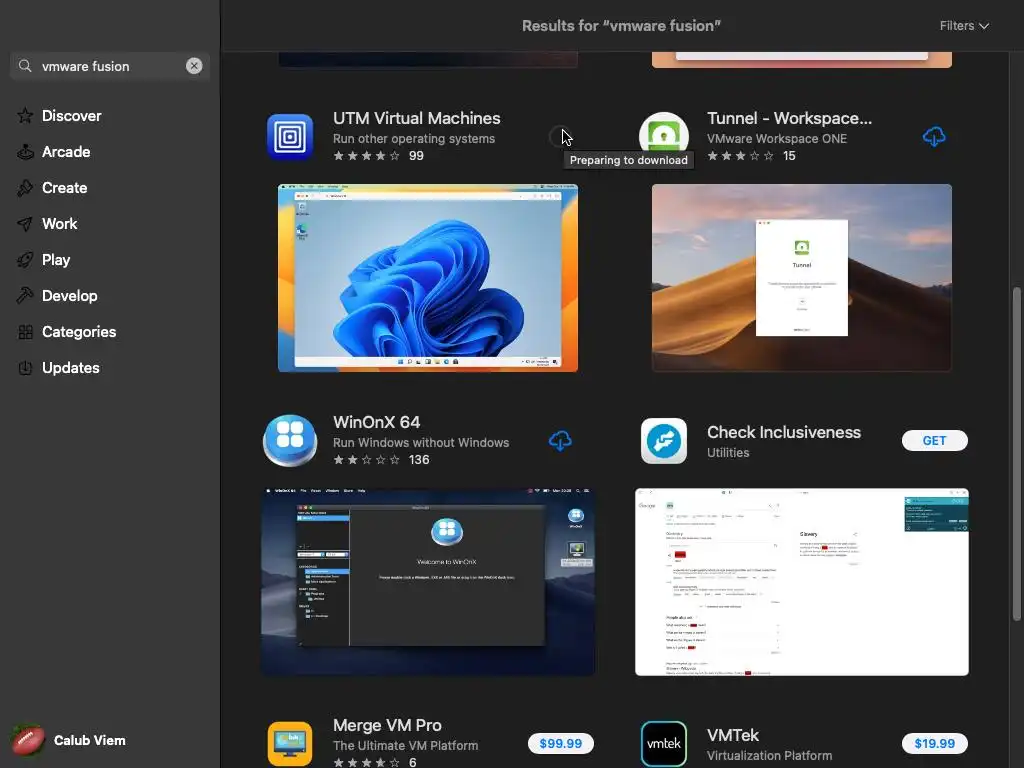This screenshot has width=1024, height=768.
Task: Open the Check Inclusiveness app icon
Action: [x=664, y=441]
